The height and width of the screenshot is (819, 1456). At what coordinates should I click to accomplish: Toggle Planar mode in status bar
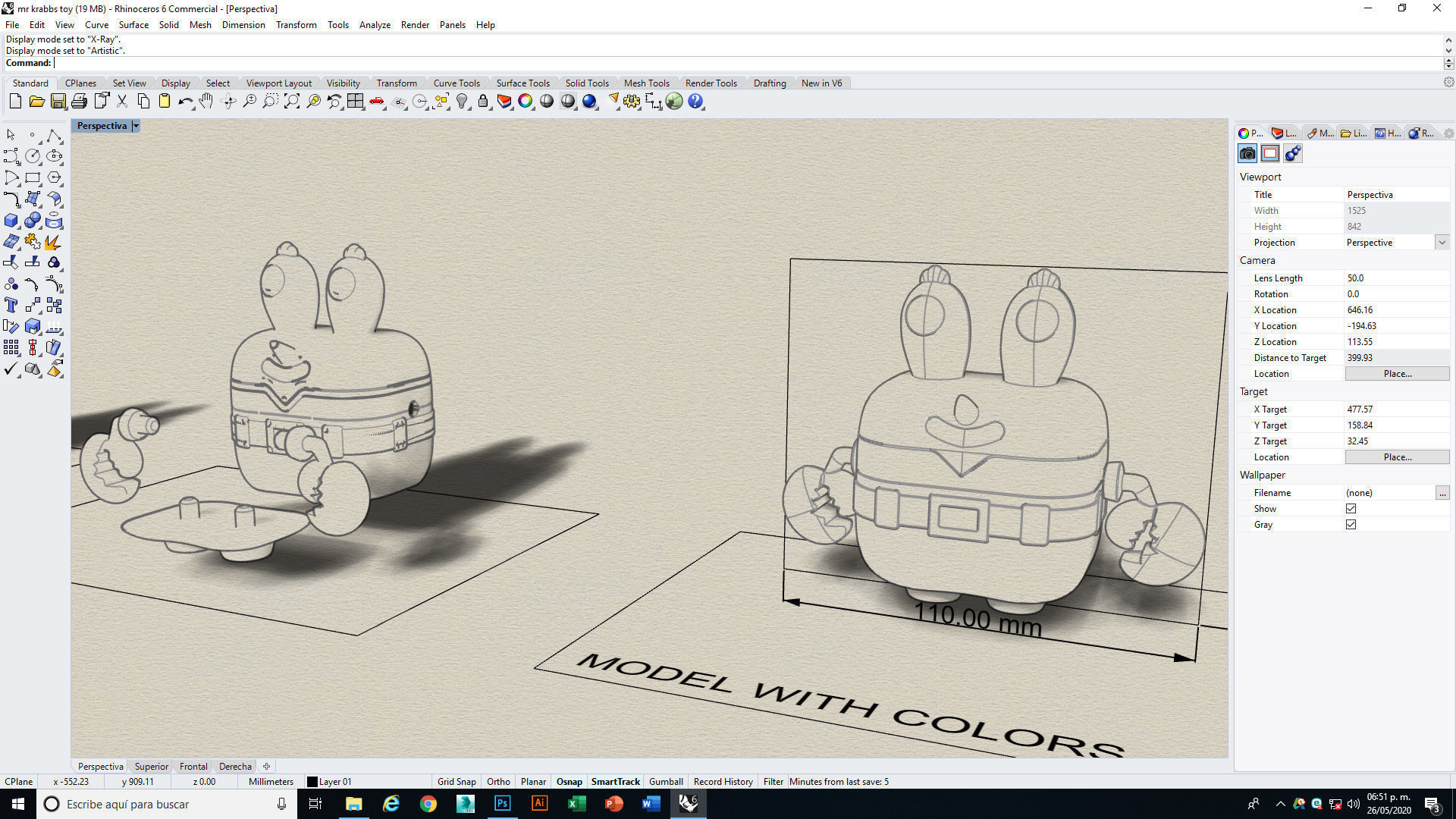point(533,782)
